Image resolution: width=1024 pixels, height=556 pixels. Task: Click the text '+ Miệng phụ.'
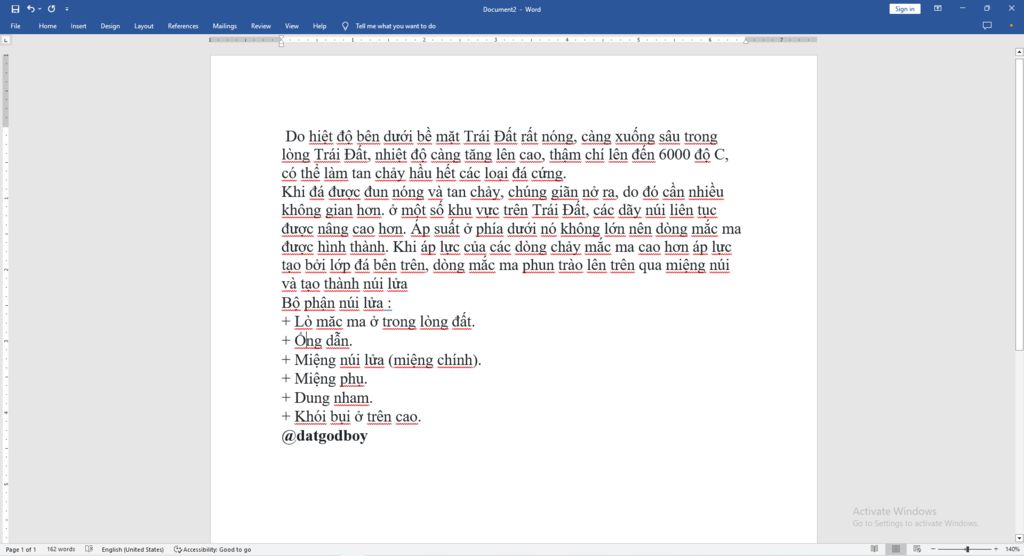pyautogui.click(x=325, y=379)
